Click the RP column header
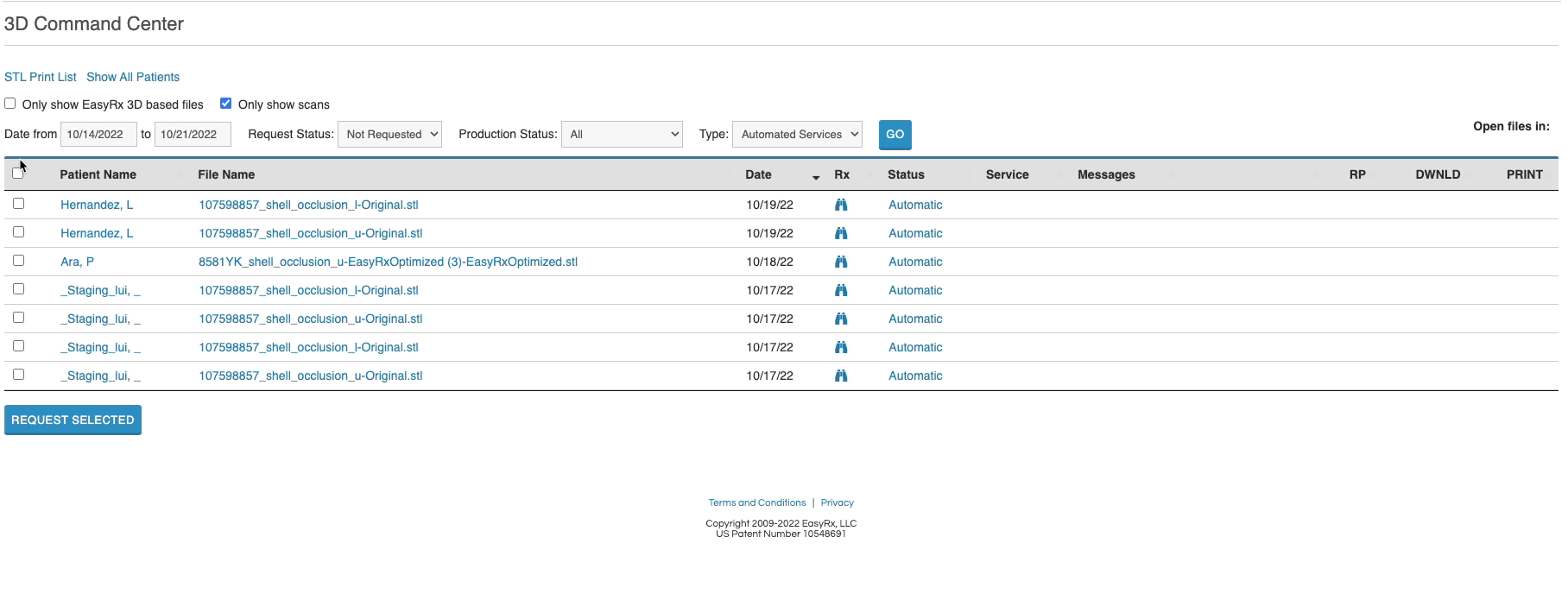1568x594 pixels. 1357,175
